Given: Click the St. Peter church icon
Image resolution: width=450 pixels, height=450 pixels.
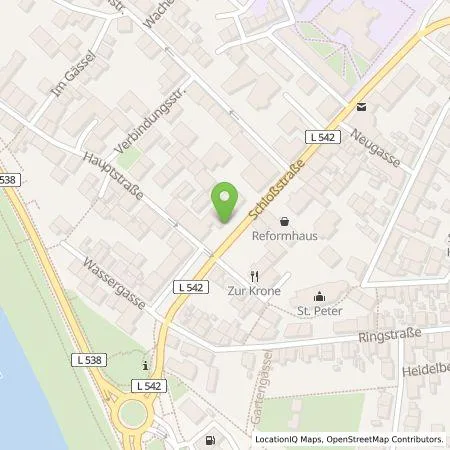Looking at the screenshot, I should (x=319, y=296).
